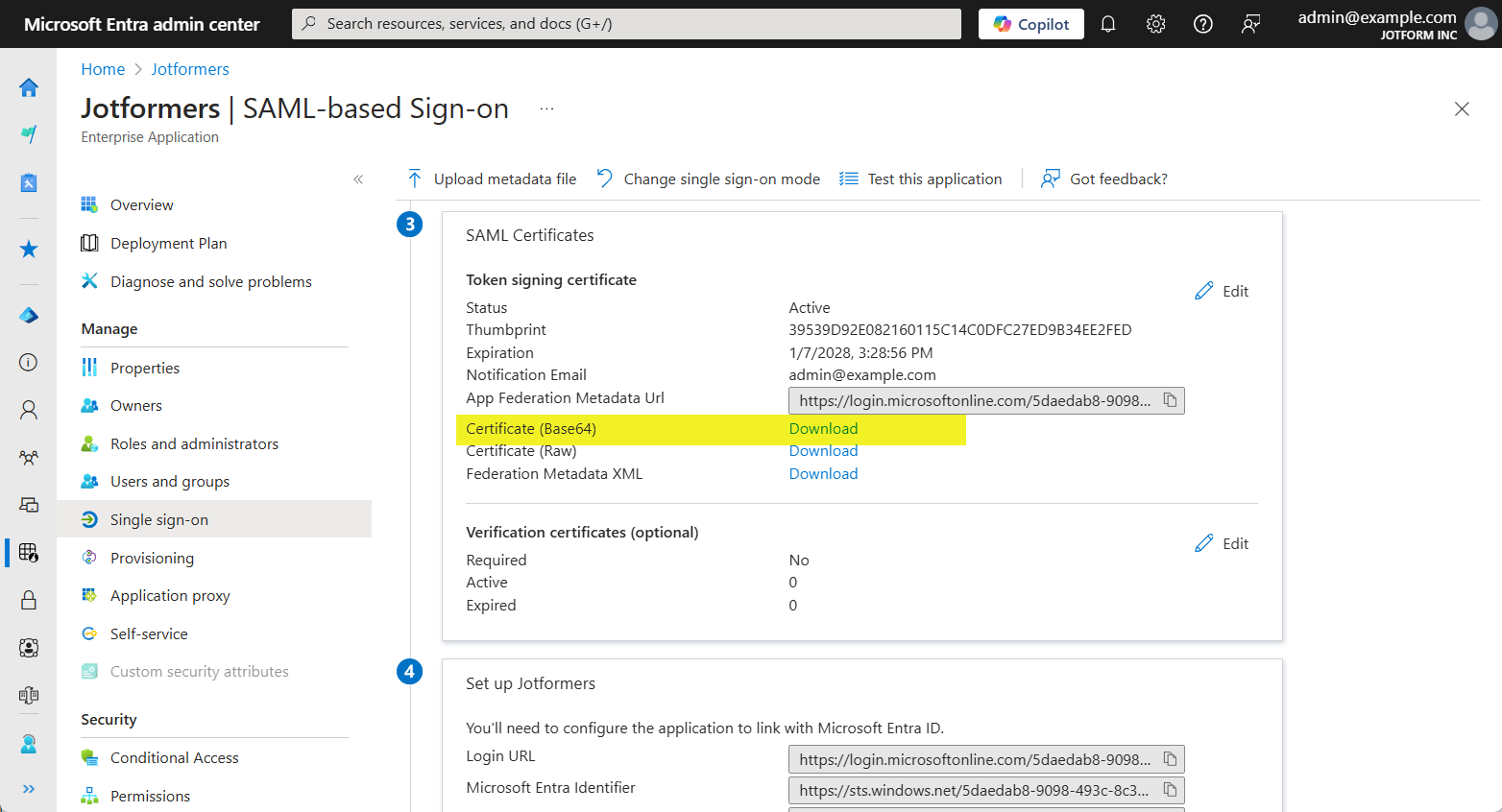Open the ellipsis more options menu
The height and width of the screenshot is (812, 1502).
(546, 109)
